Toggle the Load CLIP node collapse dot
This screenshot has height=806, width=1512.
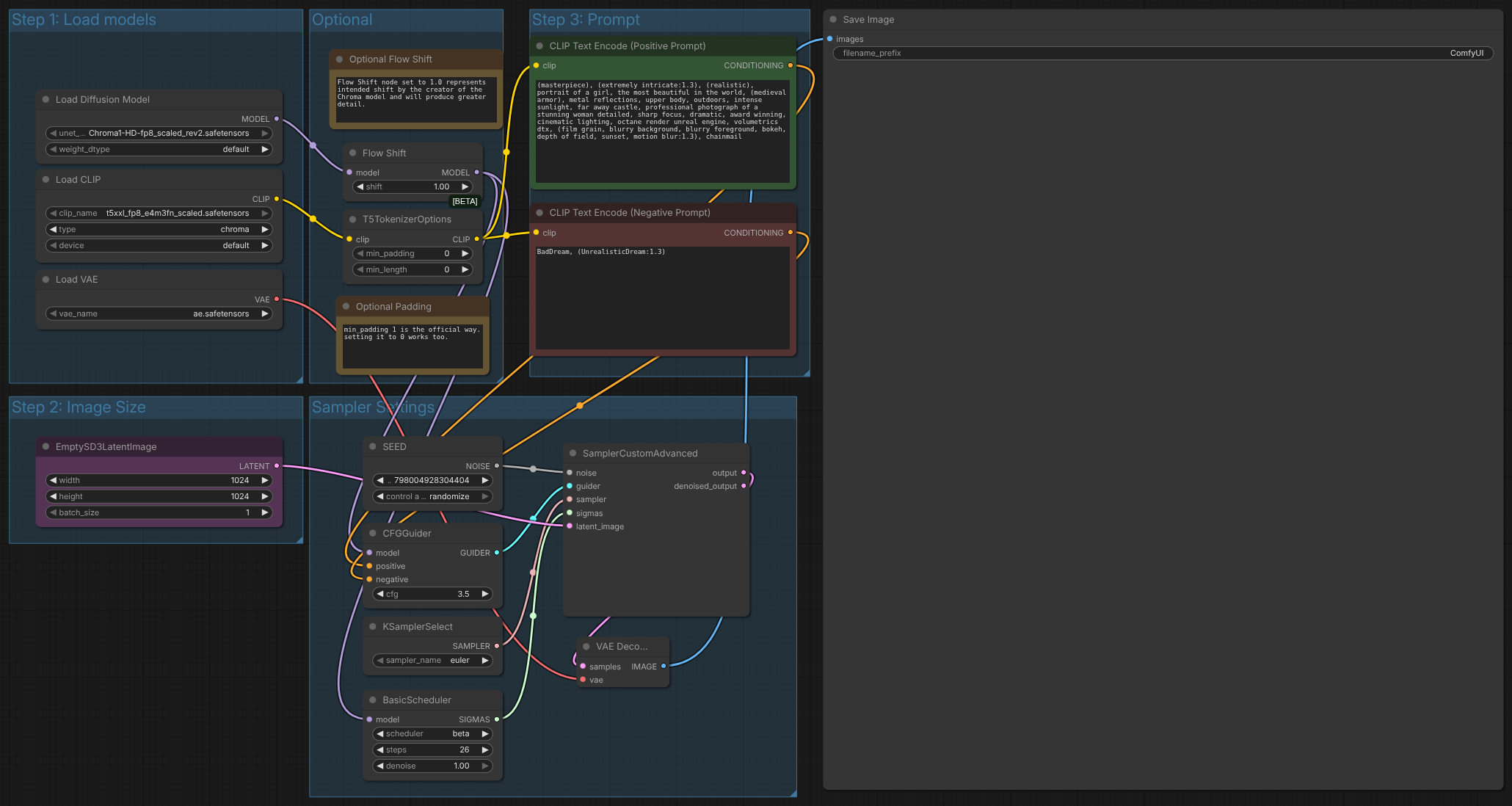click(x=46, y=180)
